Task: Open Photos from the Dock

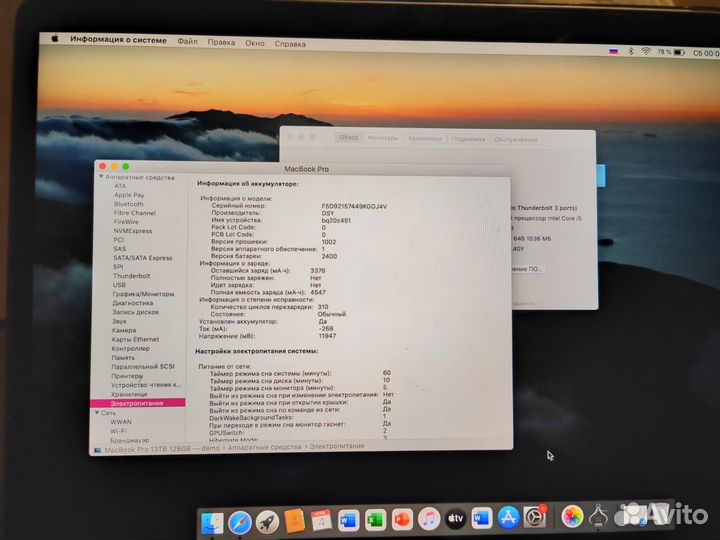Action: coord(572,516)
